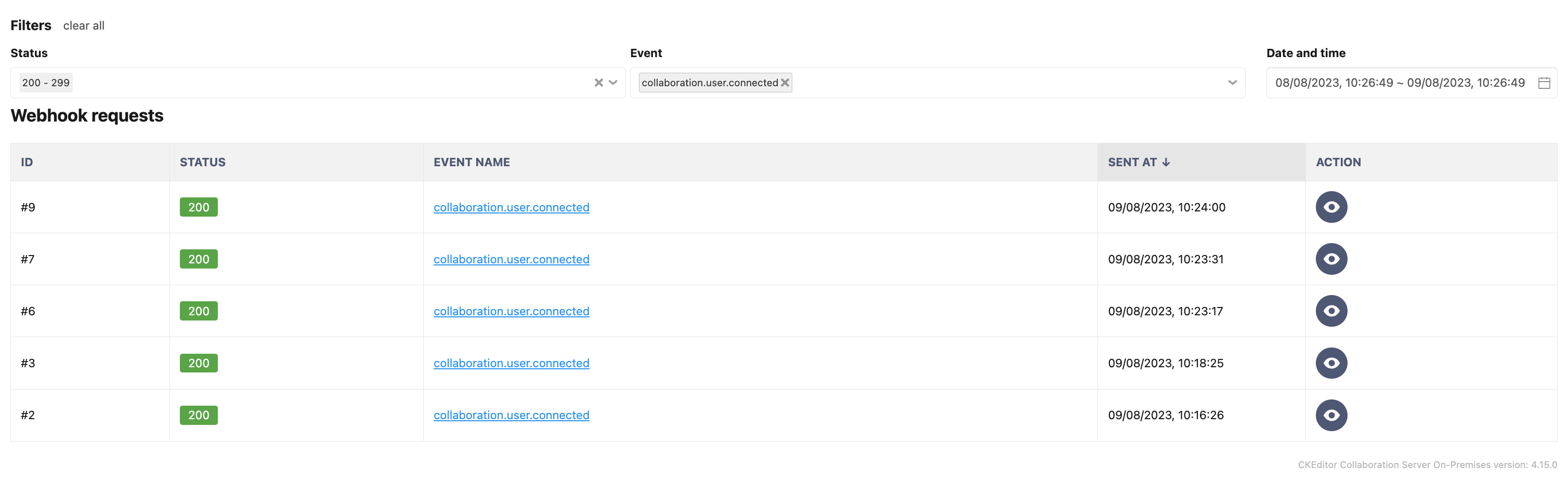This screenshot has height=481, width=1568.
Task: Open collaboration.user.connected link for request #2
Action: click(x=511, y=416)
